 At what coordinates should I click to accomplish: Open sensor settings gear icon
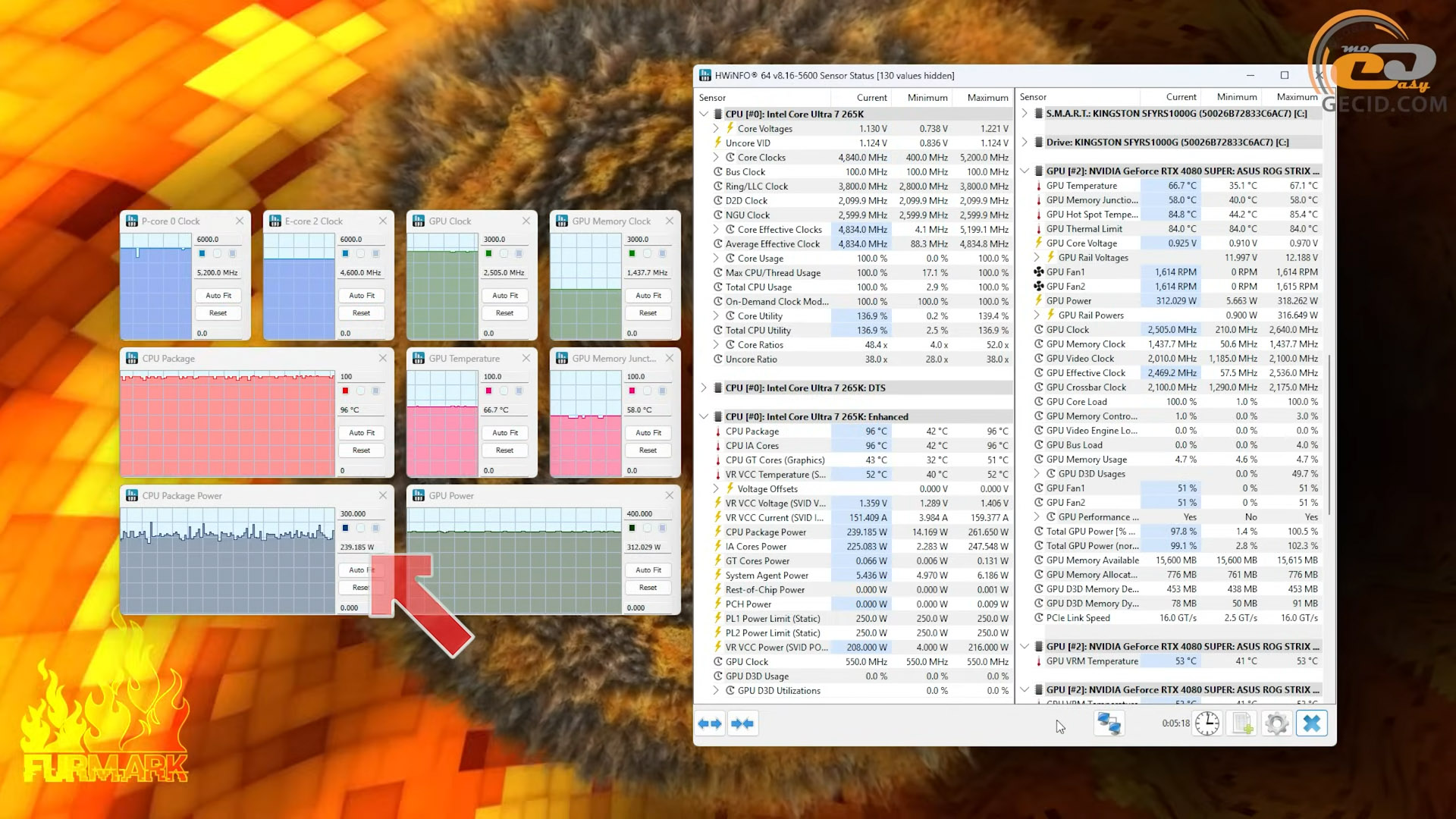1277,723
